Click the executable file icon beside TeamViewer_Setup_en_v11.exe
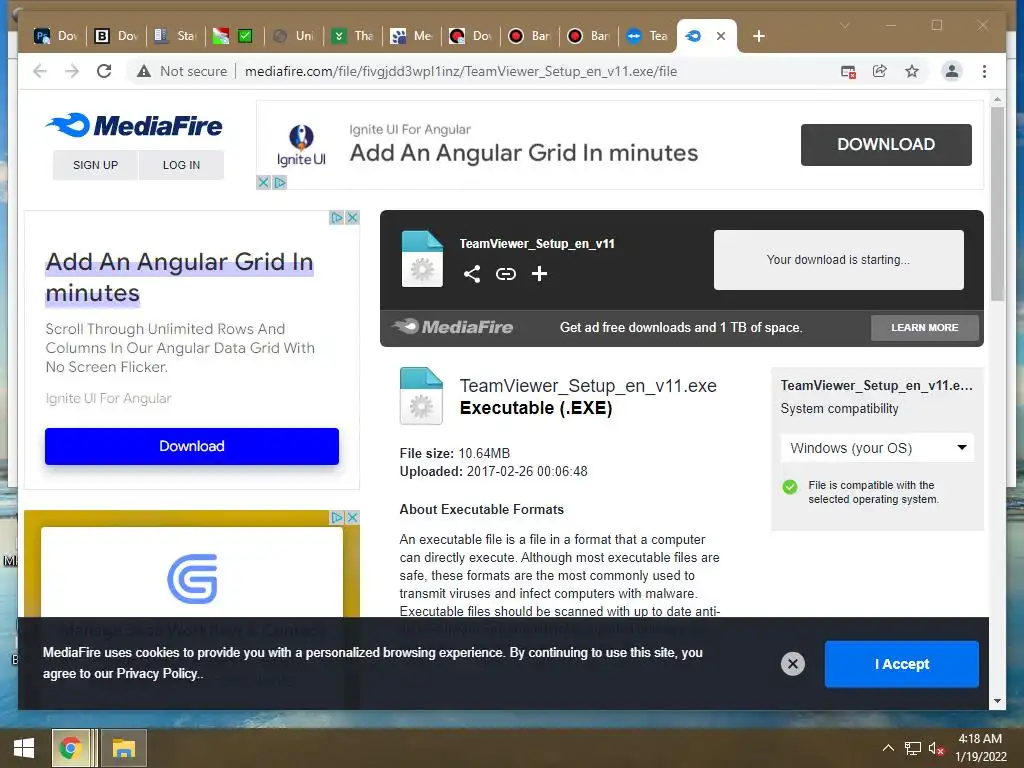Image resolution: width=1024 pixels, height=768 pixels. [x=421, y=396]
